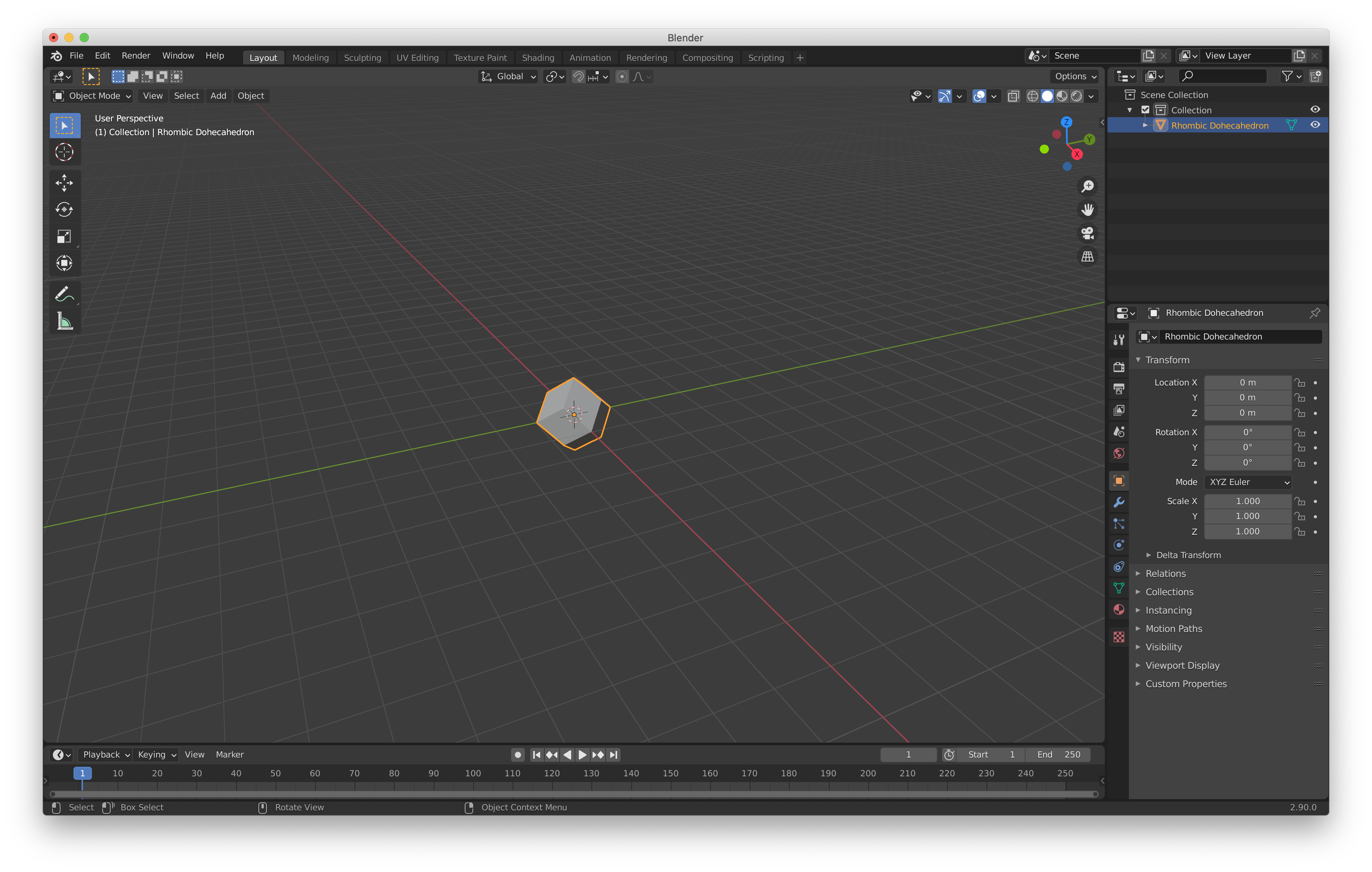This screenshot has width=1372, height=872.
Task: Open the Modifier properties wrench tab
Action: coord(1119,502)
